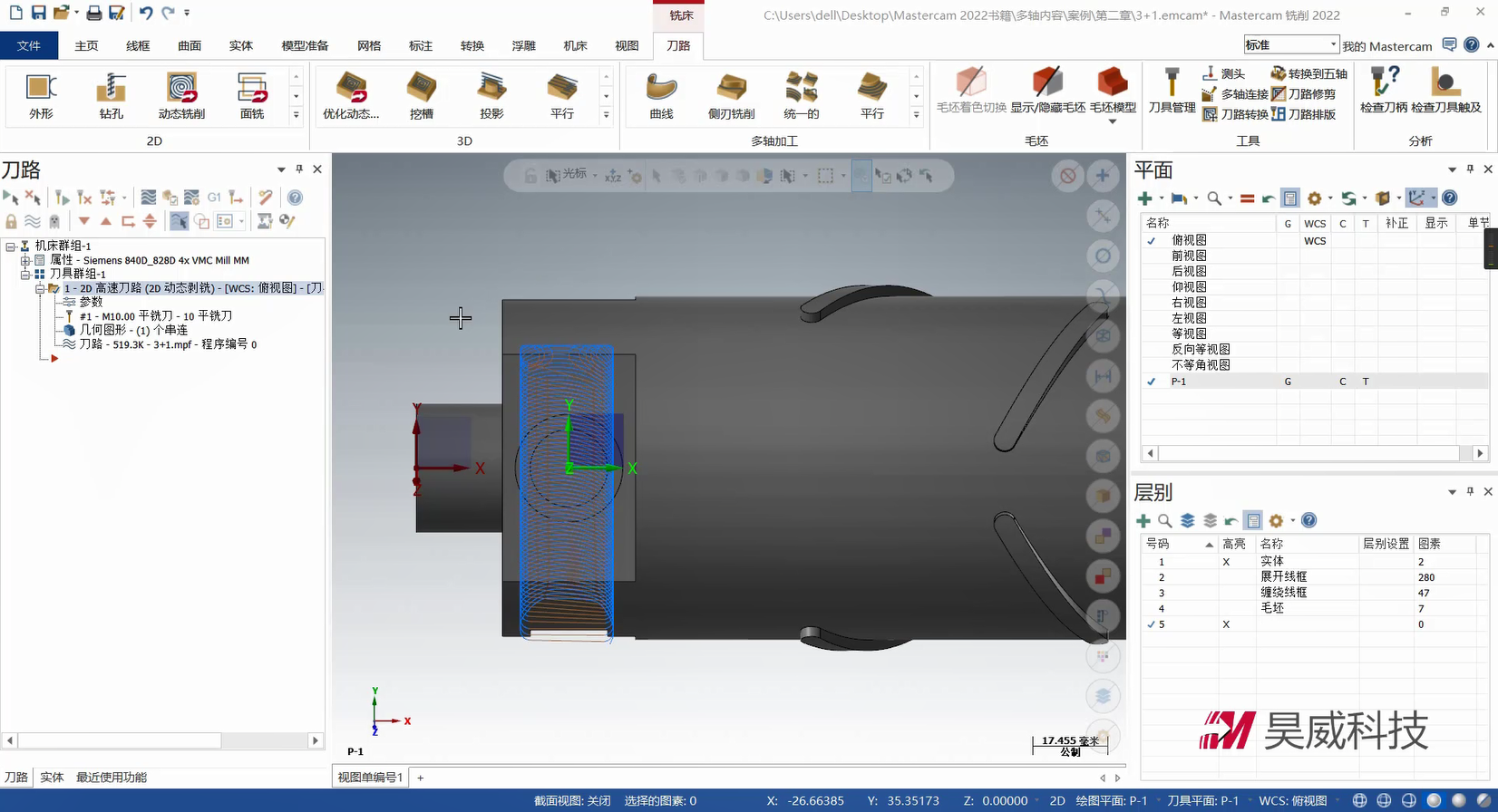
Task: Click 转换到五轴 convert to 5-axis
Action: tap(1308, 73)
